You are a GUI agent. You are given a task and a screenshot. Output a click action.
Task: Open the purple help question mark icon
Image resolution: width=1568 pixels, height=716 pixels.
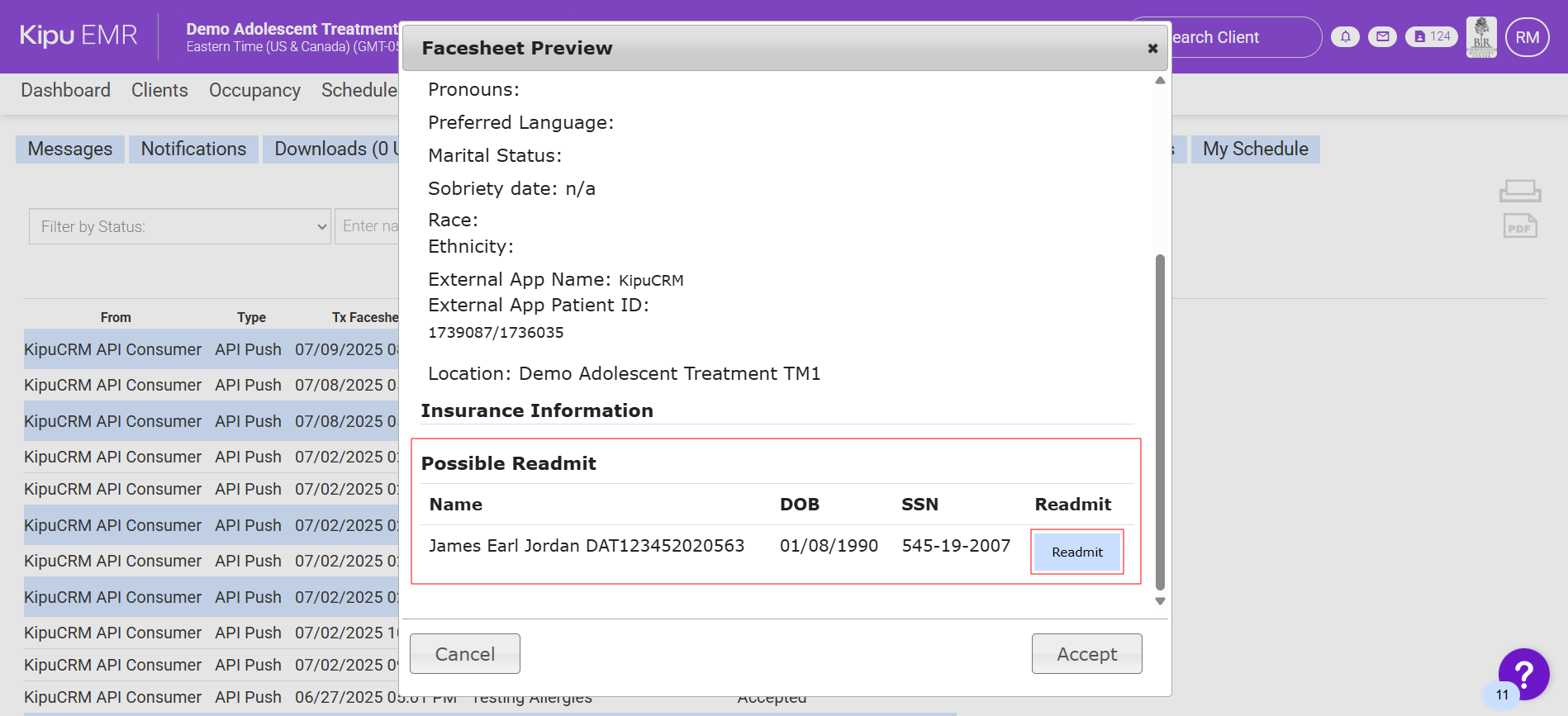point(1523,674)
